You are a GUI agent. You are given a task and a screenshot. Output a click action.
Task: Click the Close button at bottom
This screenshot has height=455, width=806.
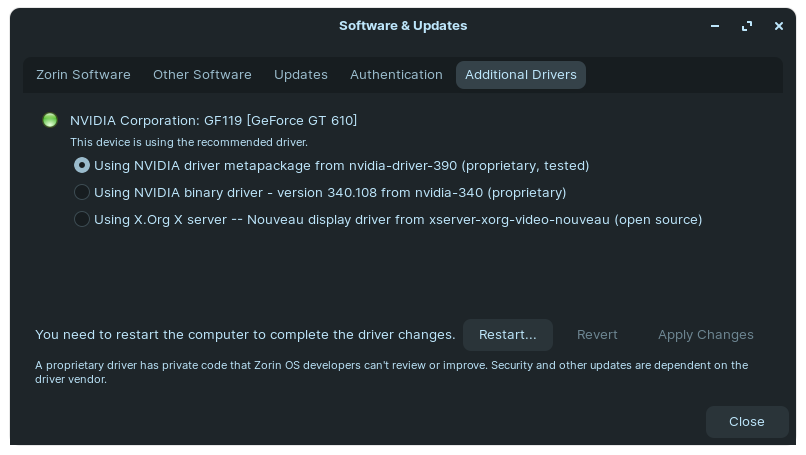[747, 422]
